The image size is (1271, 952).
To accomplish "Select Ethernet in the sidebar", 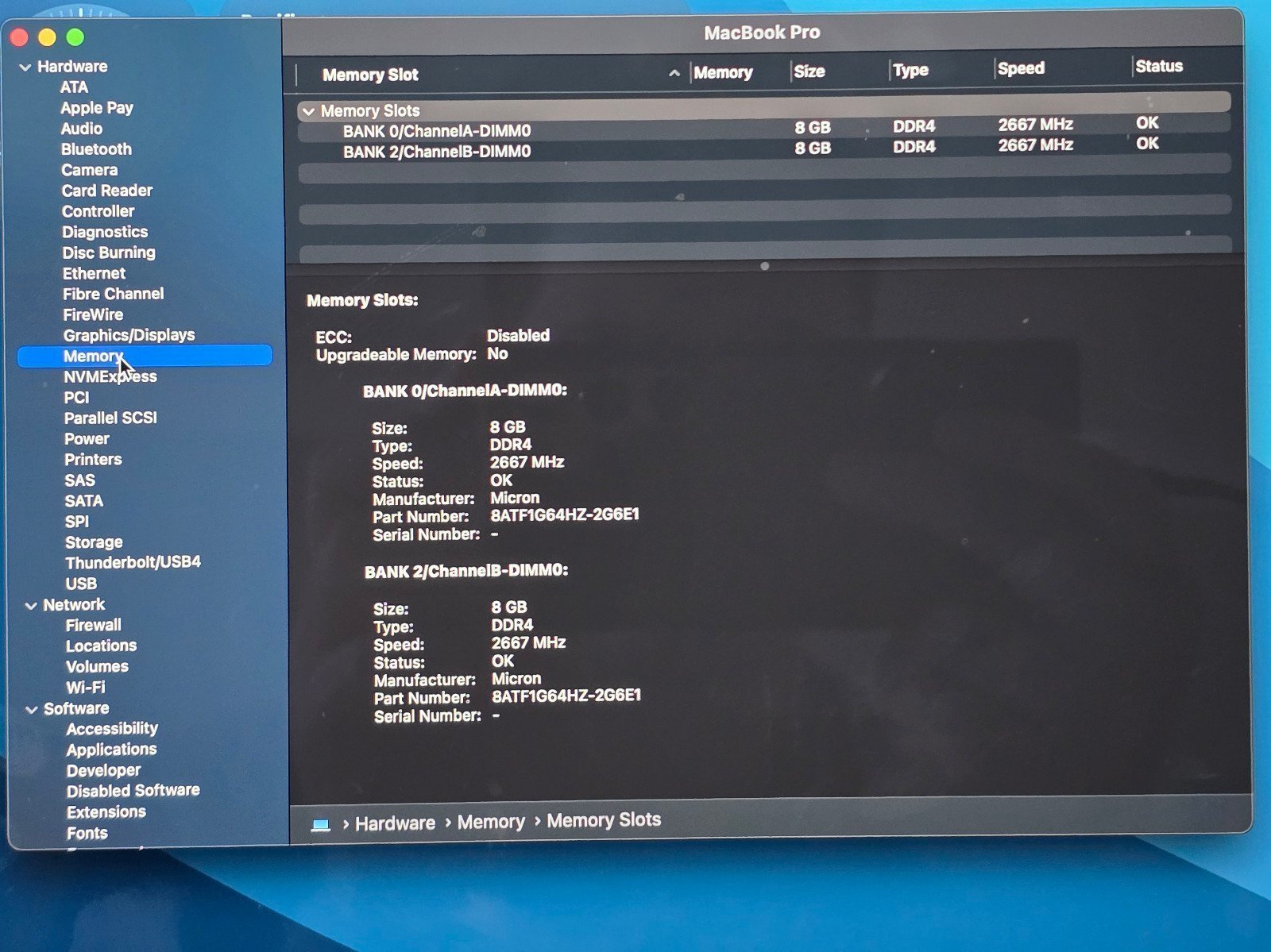I will click(94, 273).
